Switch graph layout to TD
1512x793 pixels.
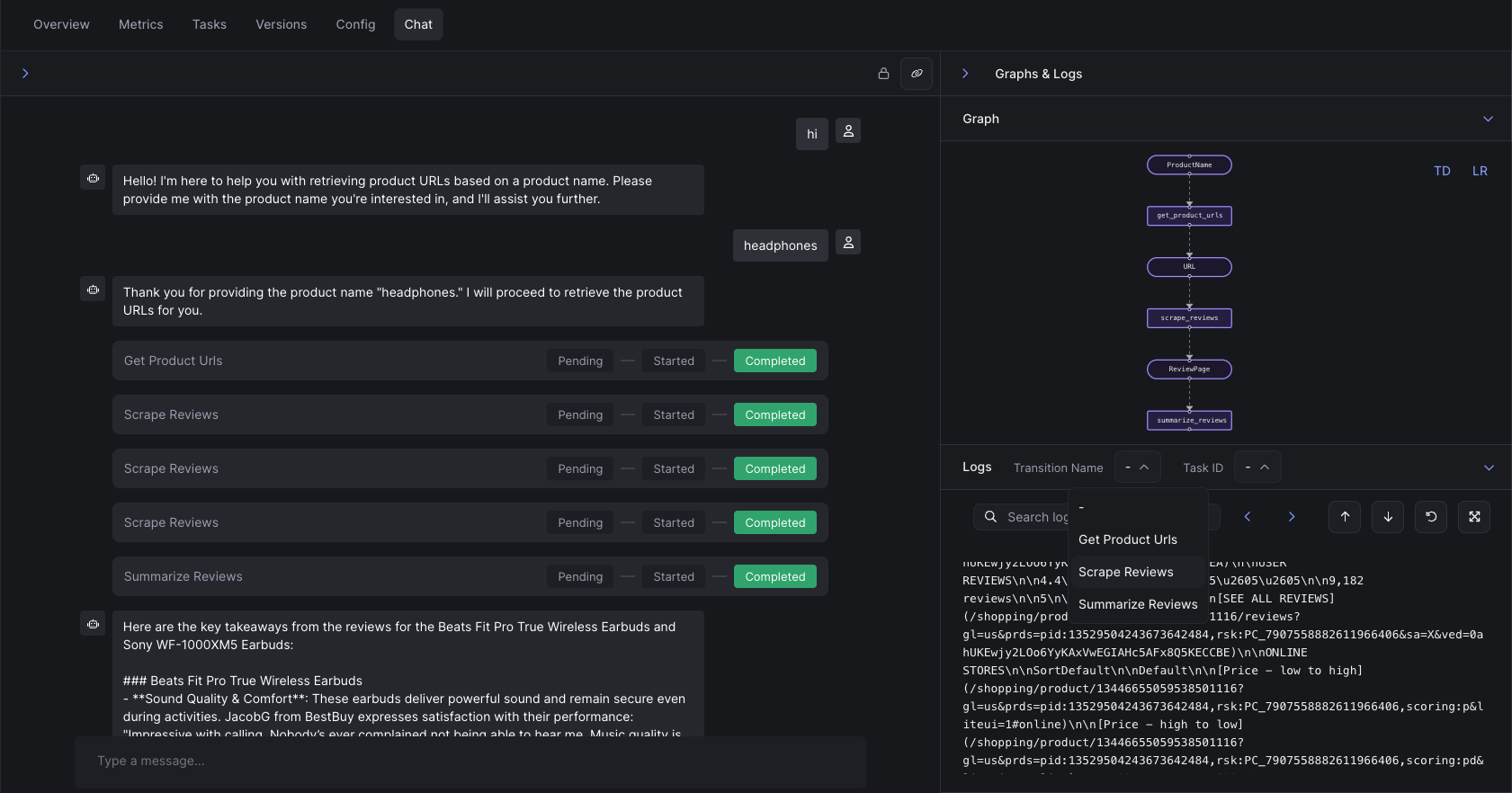(1442, 171)
